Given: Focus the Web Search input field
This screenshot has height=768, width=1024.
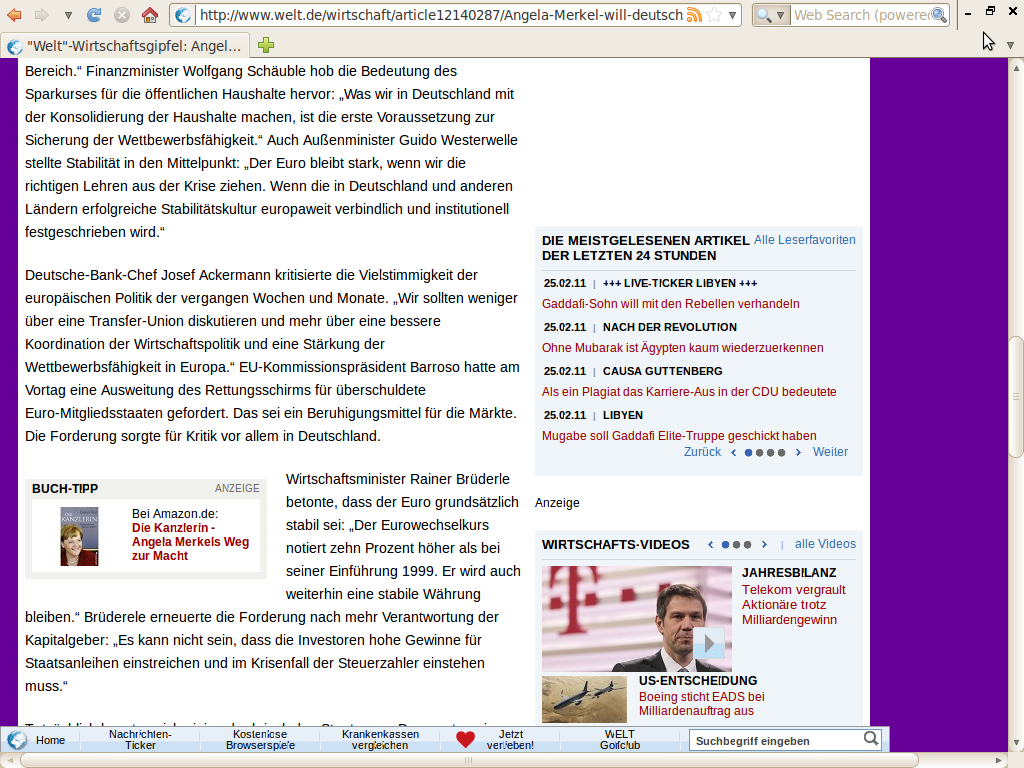Looking at the screenshot, I should [861, 15].
